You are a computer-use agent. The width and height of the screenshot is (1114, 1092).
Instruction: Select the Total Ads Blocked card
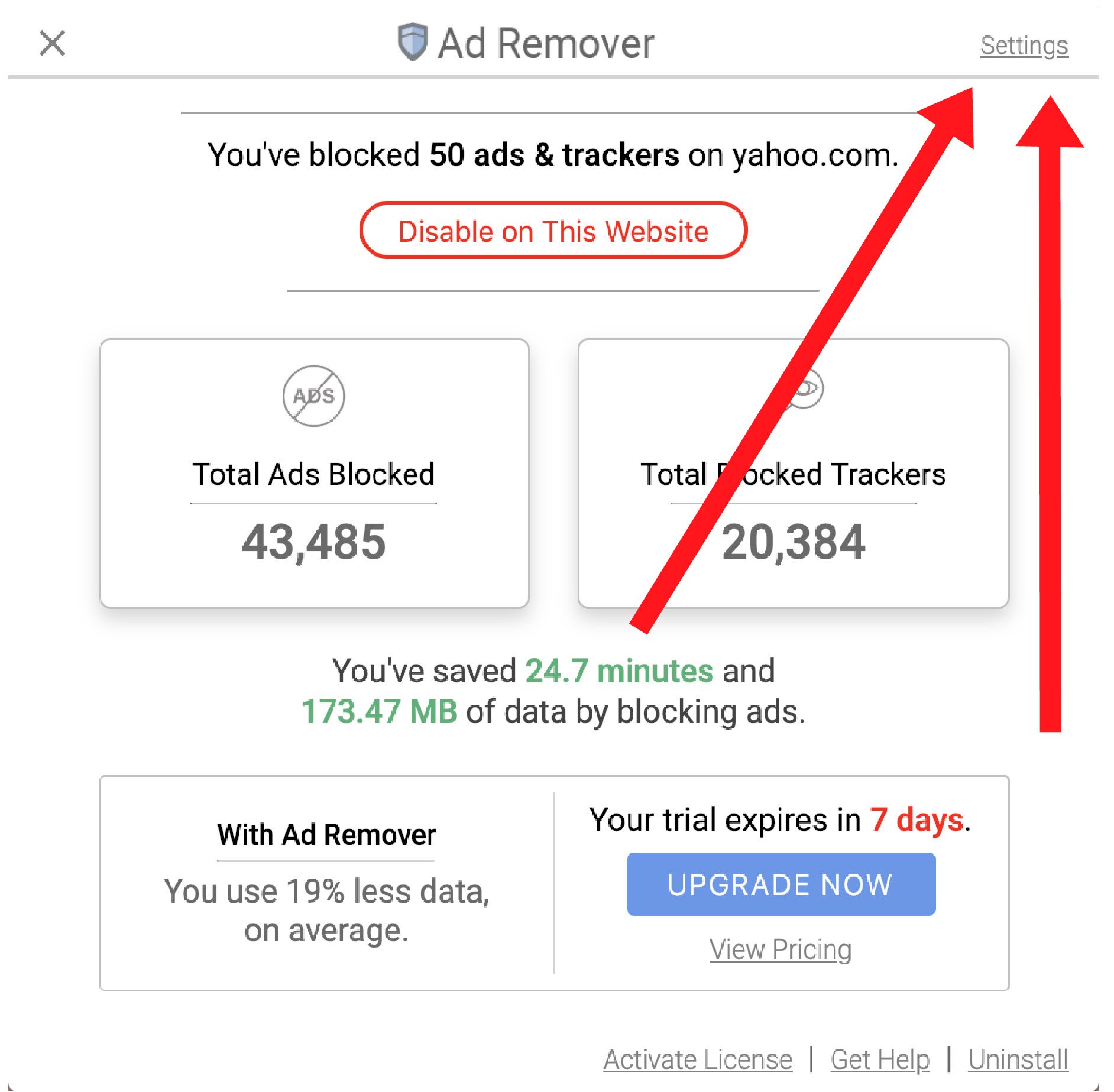[x=315, y=473]
